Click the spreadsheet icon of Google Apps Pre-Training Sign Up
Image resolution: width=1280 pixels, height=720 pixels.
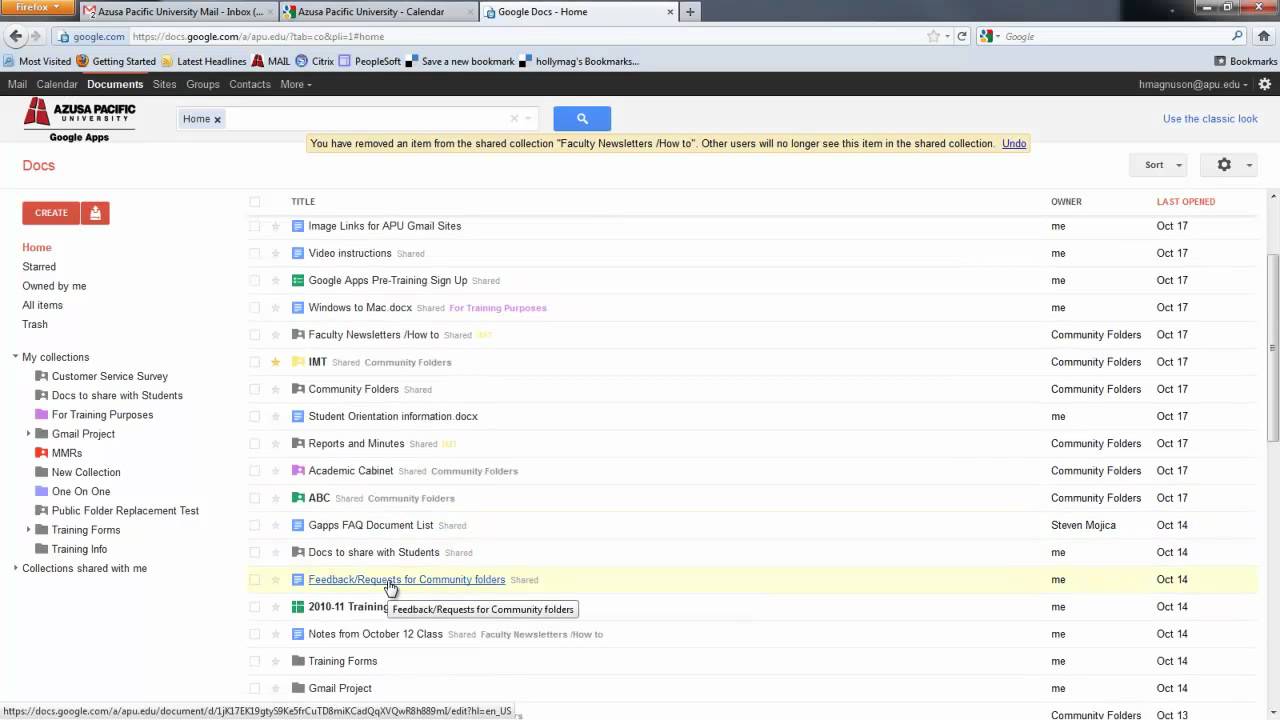(x=298, y=280)
